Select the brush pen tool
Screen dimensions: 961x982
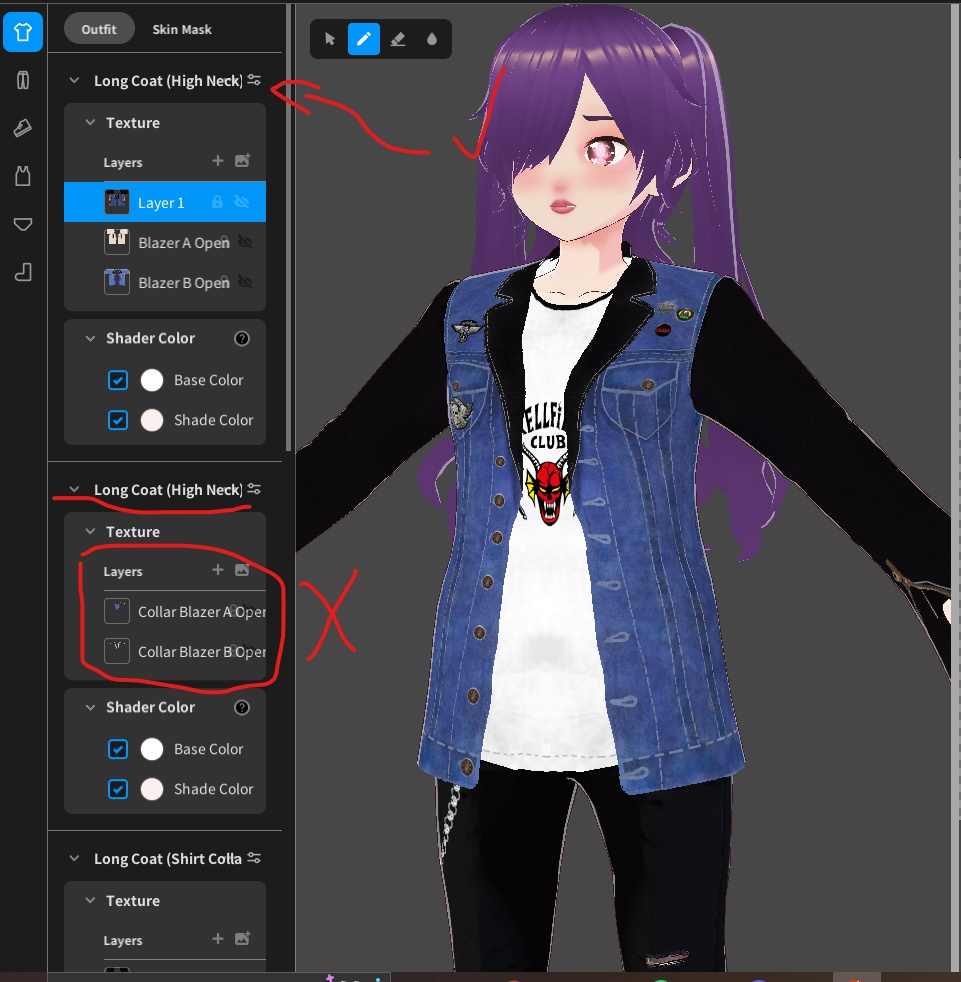click(x=364, y=39)
